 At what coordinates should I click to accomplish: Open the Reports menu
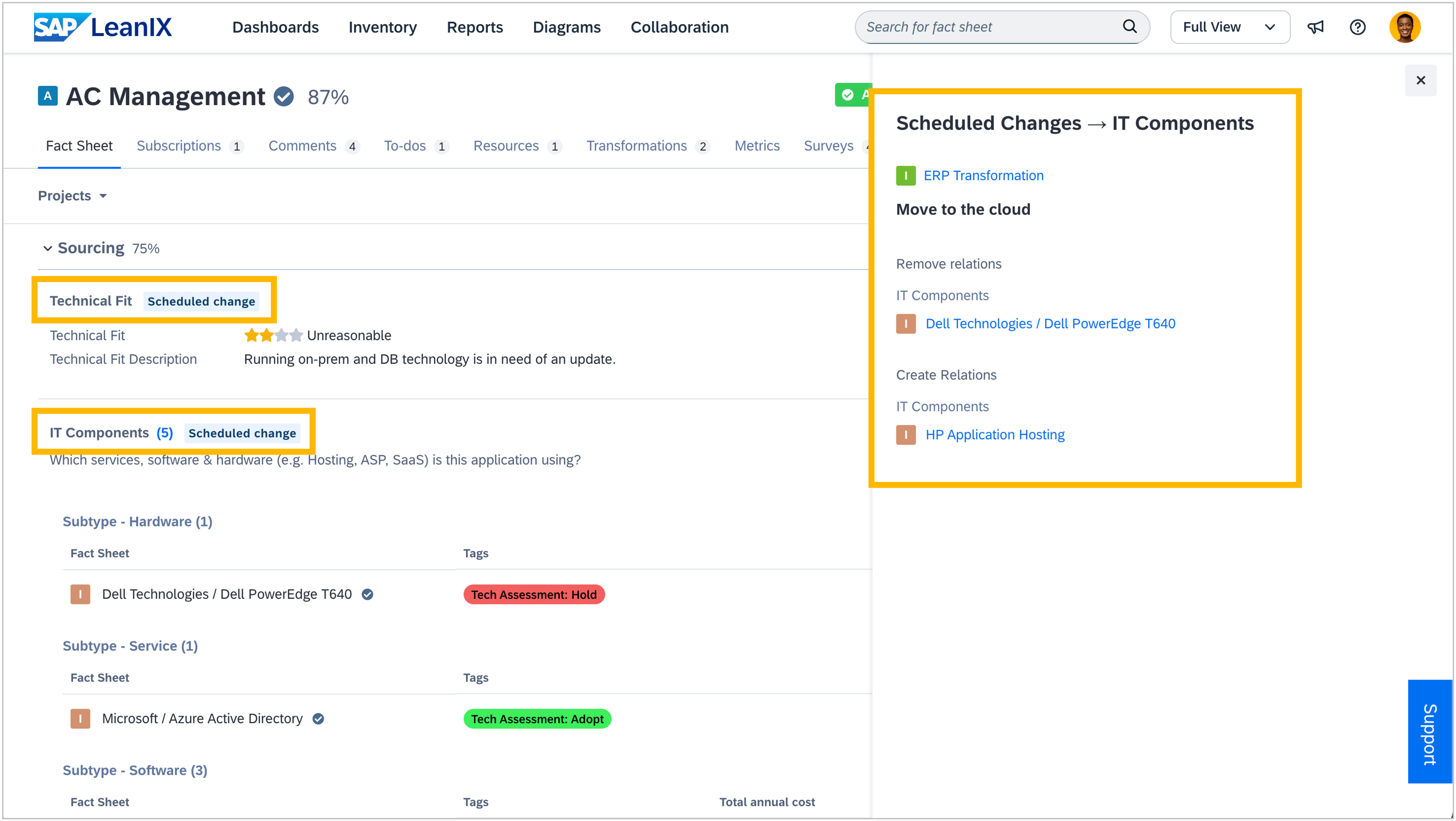tap(475, 27)
